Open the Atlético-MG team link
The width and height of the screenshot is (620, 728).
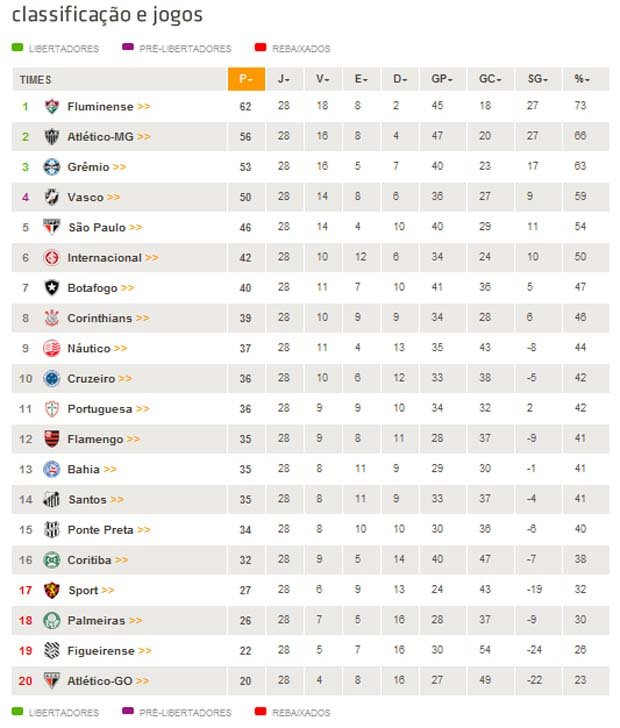(100, 136)
